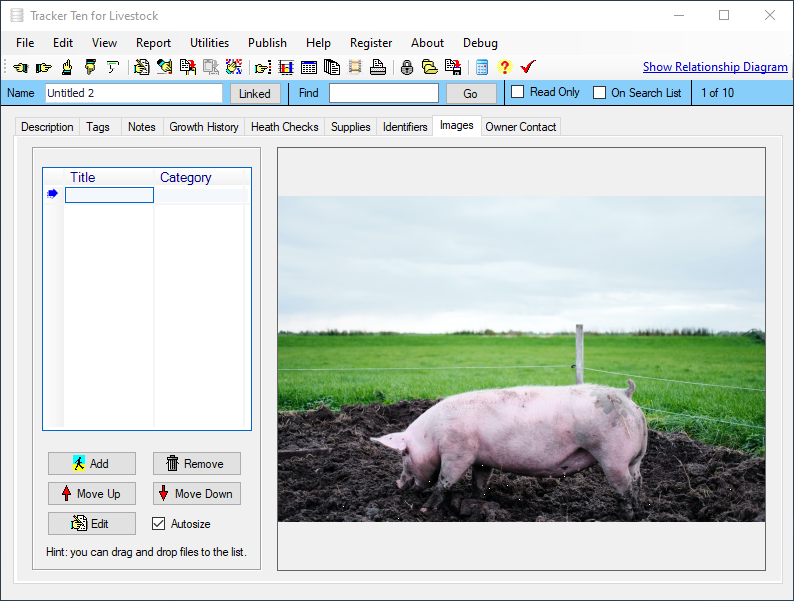Open the About menu
794x601 pixels.
(x=427, y=43)
